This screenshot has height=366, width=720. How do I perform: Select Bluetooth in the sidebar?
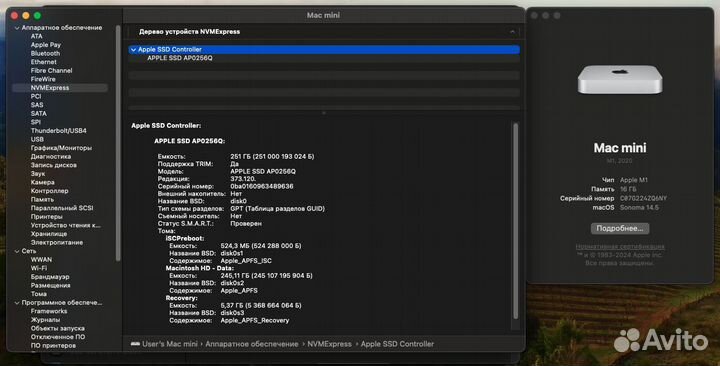(45, 54)
